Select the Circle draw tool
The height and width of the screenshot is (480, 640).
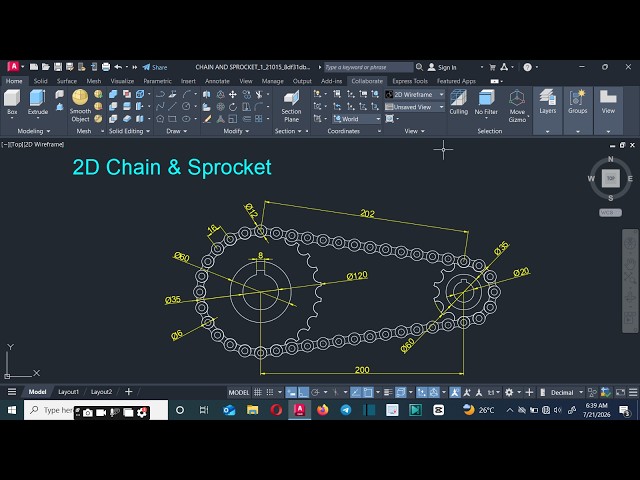[x=186, y=107]
